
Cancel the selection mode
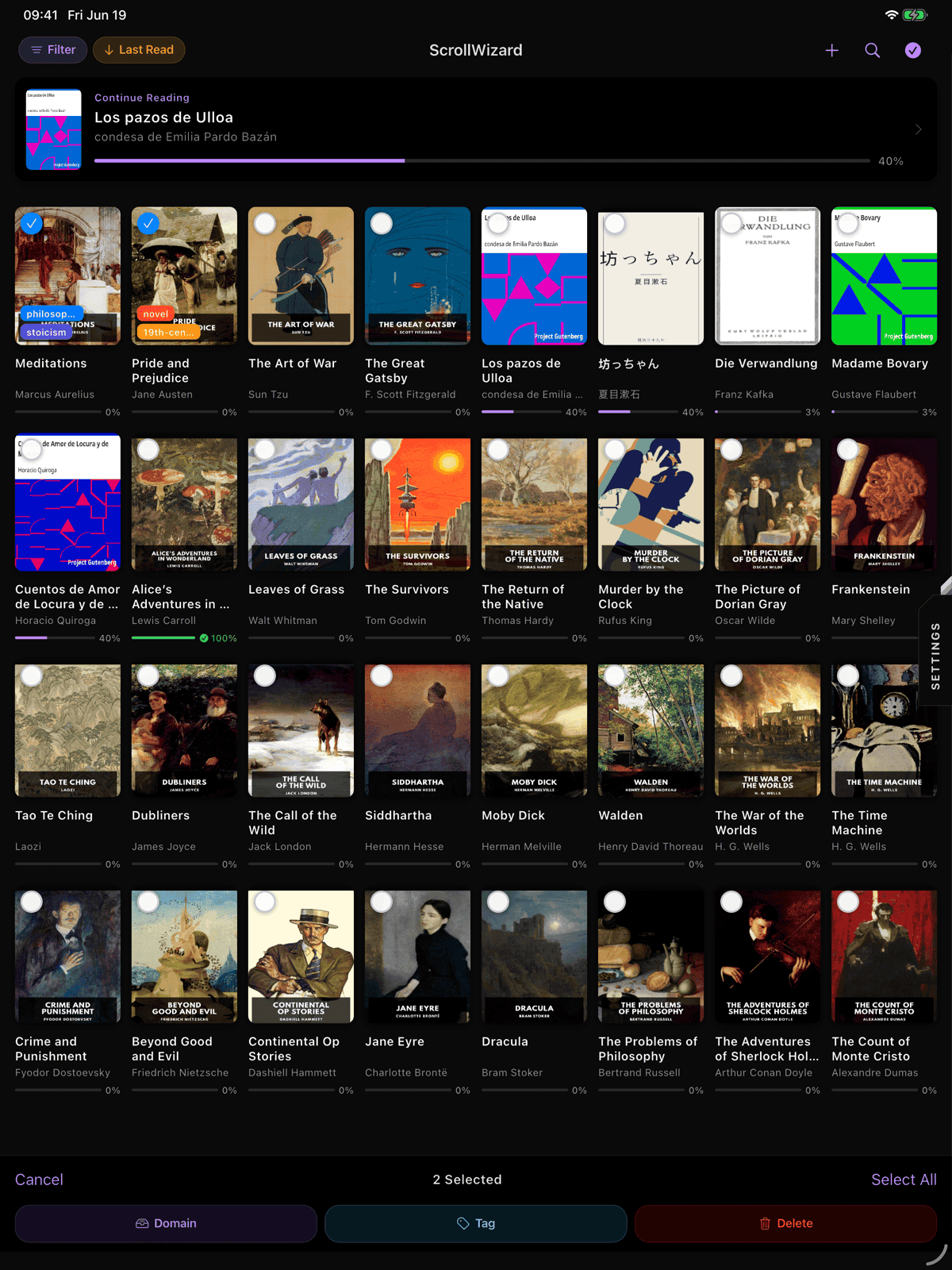click(x=39, y=1180)
